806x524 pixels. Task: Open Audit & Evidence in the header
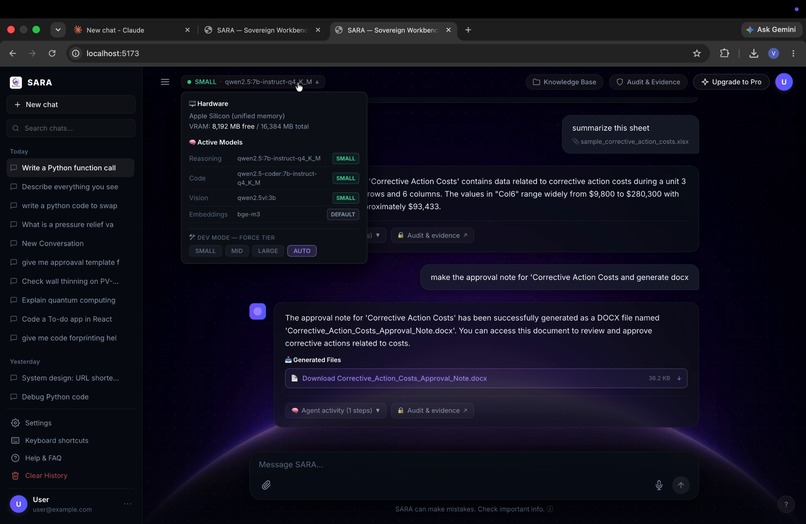648,82
